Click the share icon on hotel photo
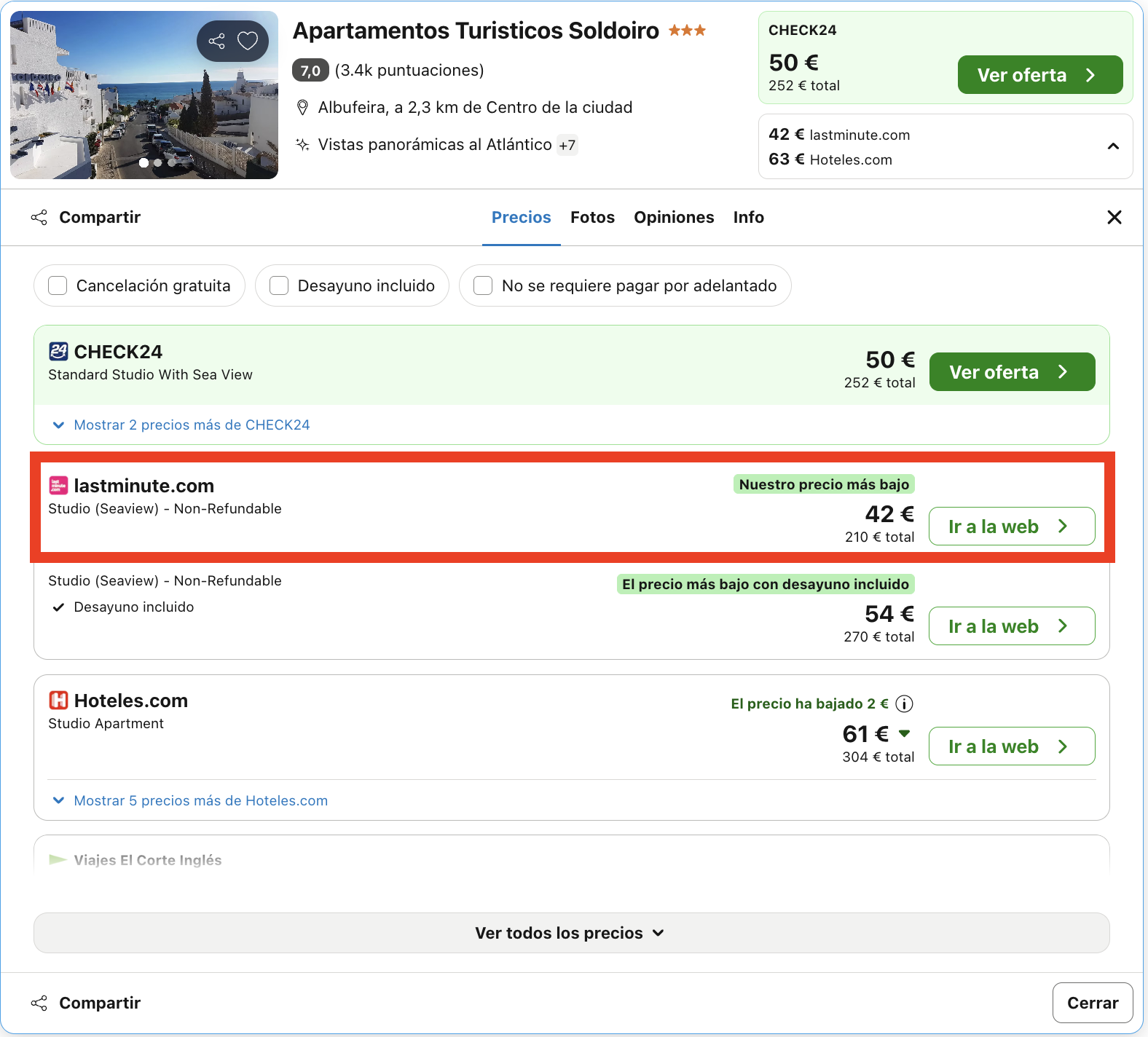Image resolution: width=1148 pixels, height=1037 pixels. [216, 41]
